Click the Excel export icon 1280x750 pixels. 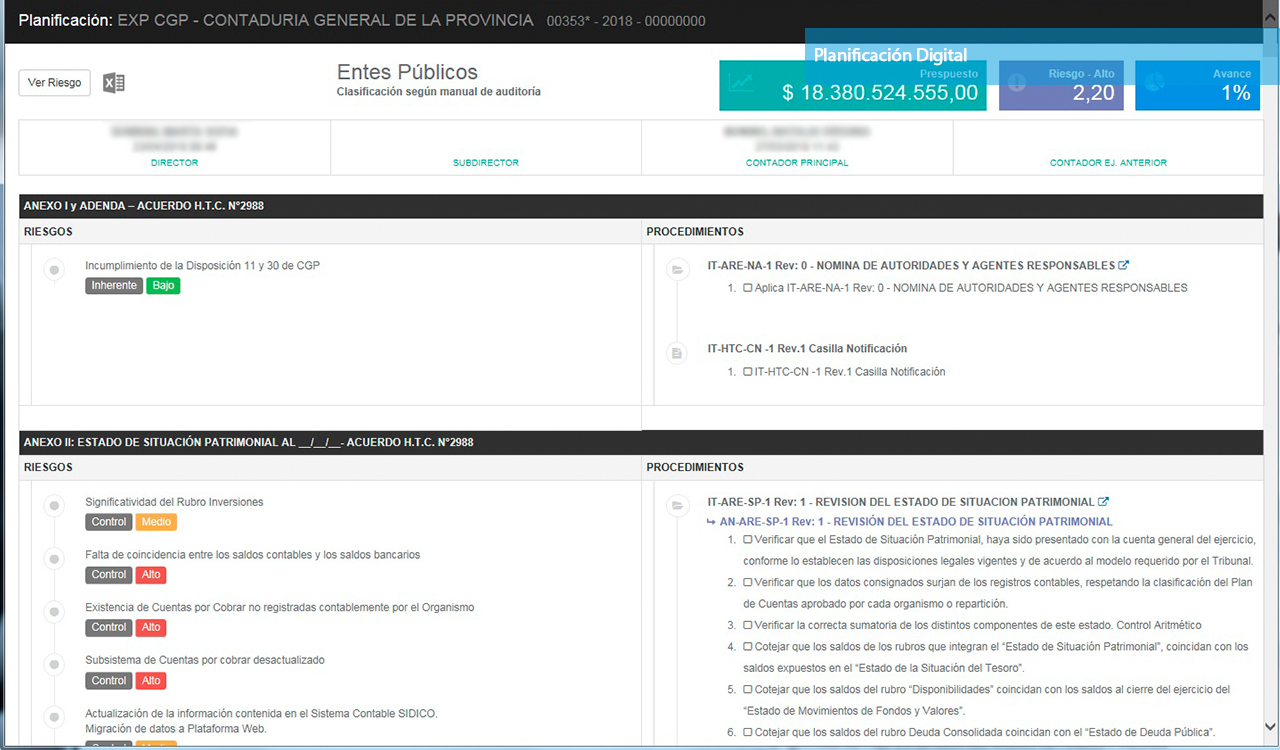114,83
